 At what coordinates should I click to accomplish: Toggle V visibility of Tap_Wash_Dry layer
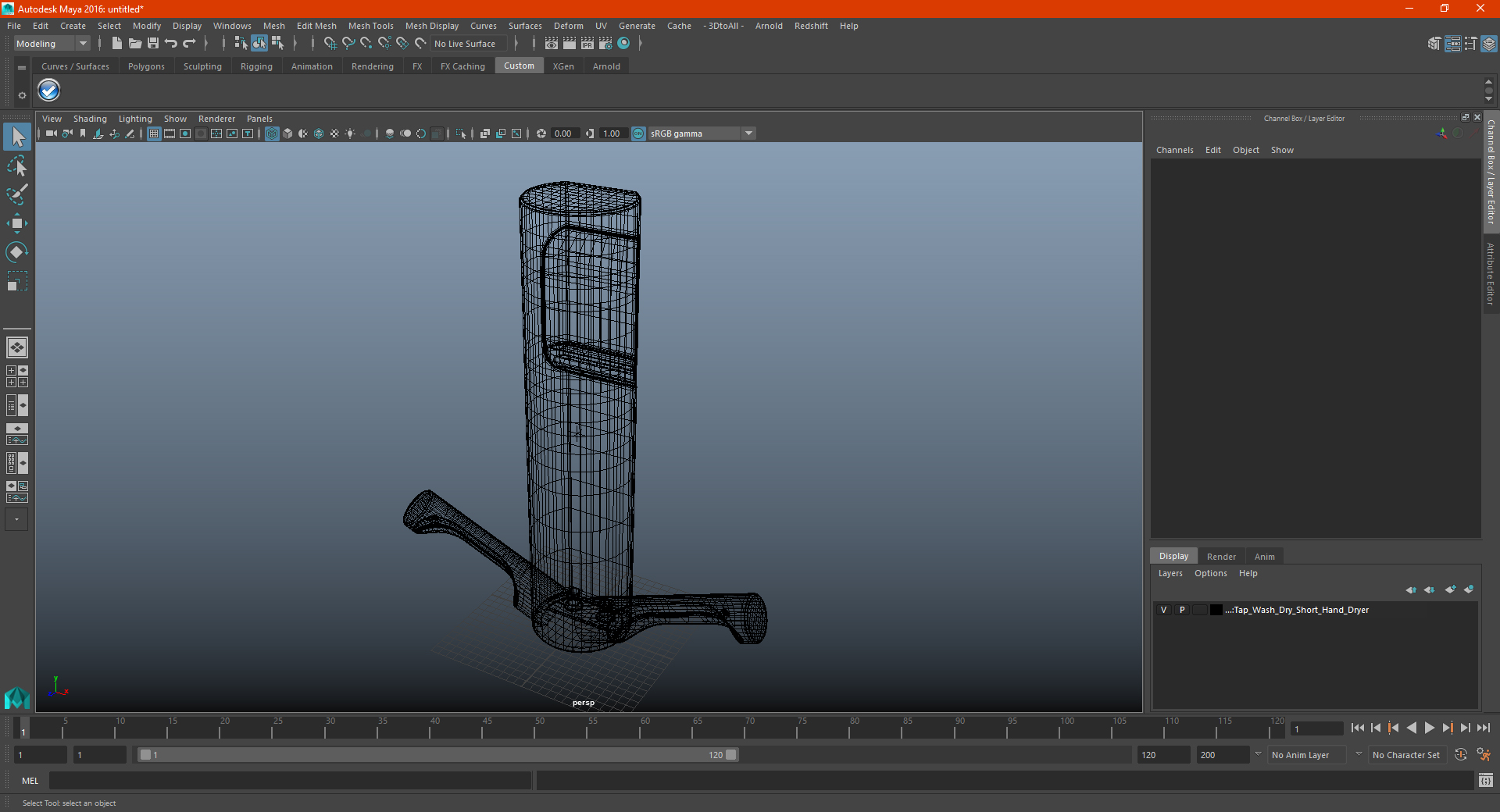point(1163,610)
